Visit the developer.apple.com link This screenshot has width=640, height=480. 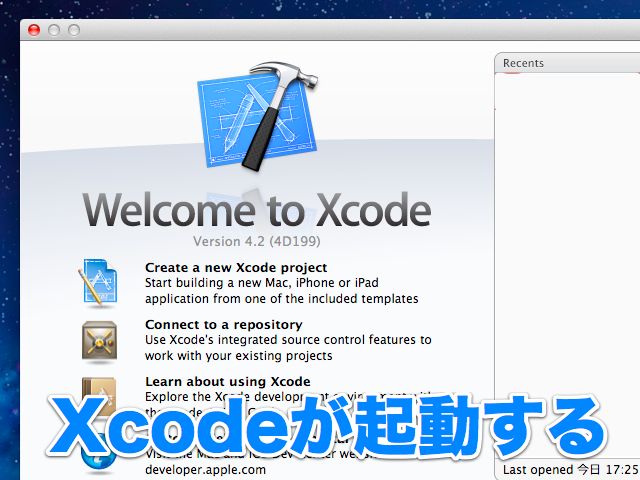[x=205, y=470]
